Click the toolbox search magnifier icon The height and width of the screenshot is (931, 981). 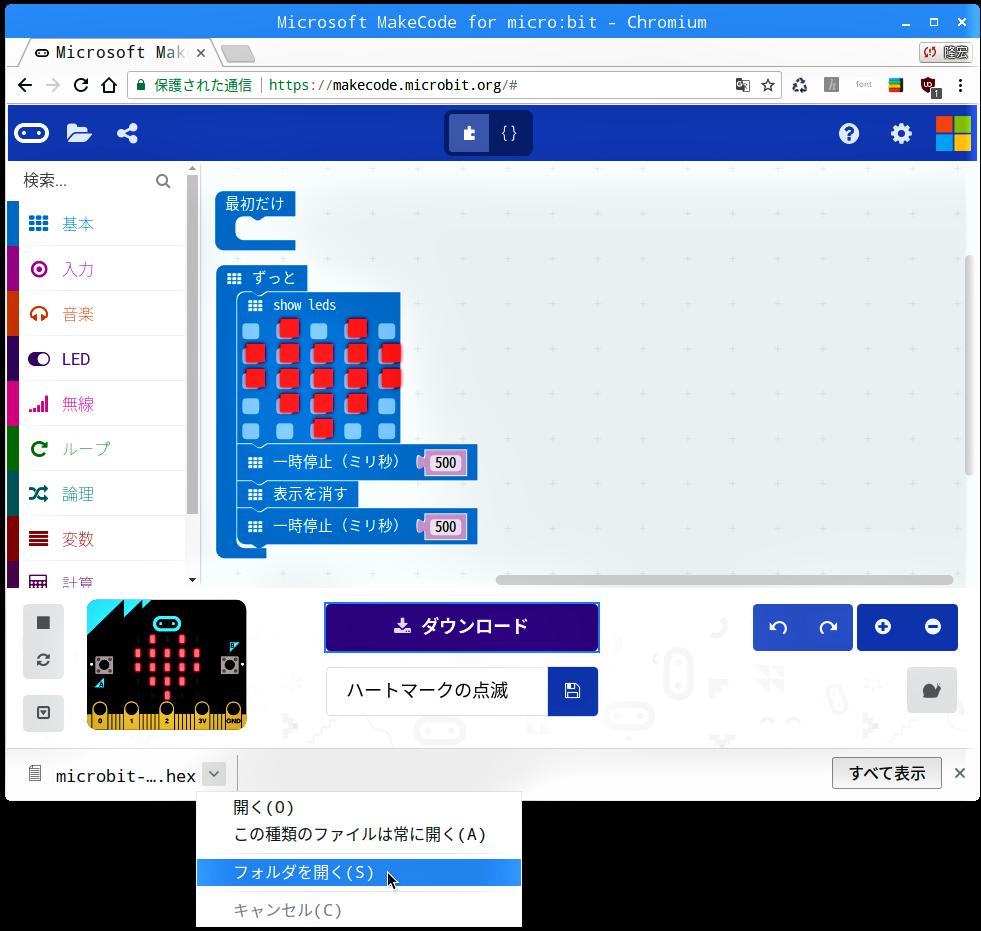(x=163, y=181)
